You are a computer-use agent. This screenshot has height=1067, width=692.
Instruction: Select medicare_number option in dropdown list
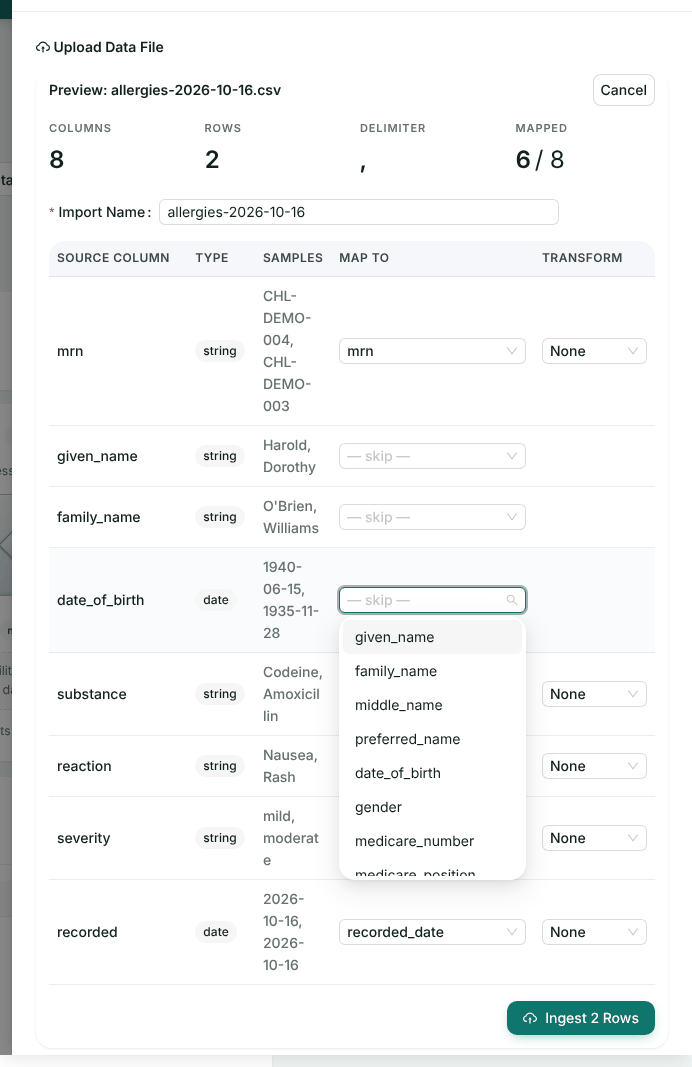pyautogui.click(x=432, y=841)
